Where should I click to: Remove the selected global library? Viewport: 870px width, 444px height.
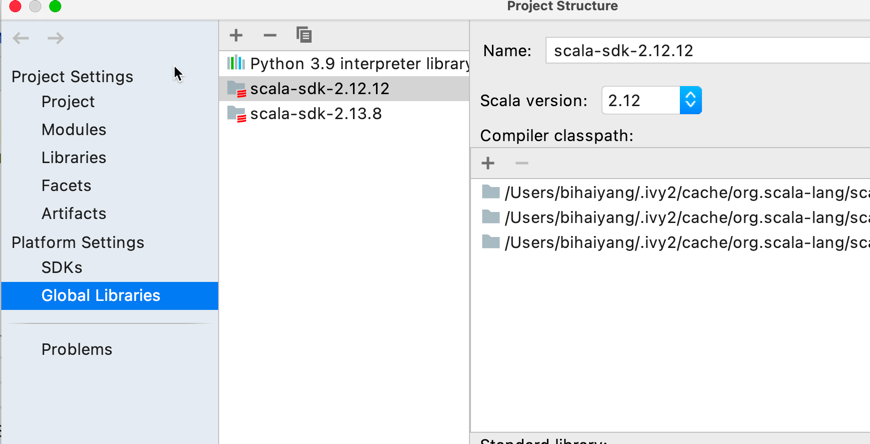270,35
